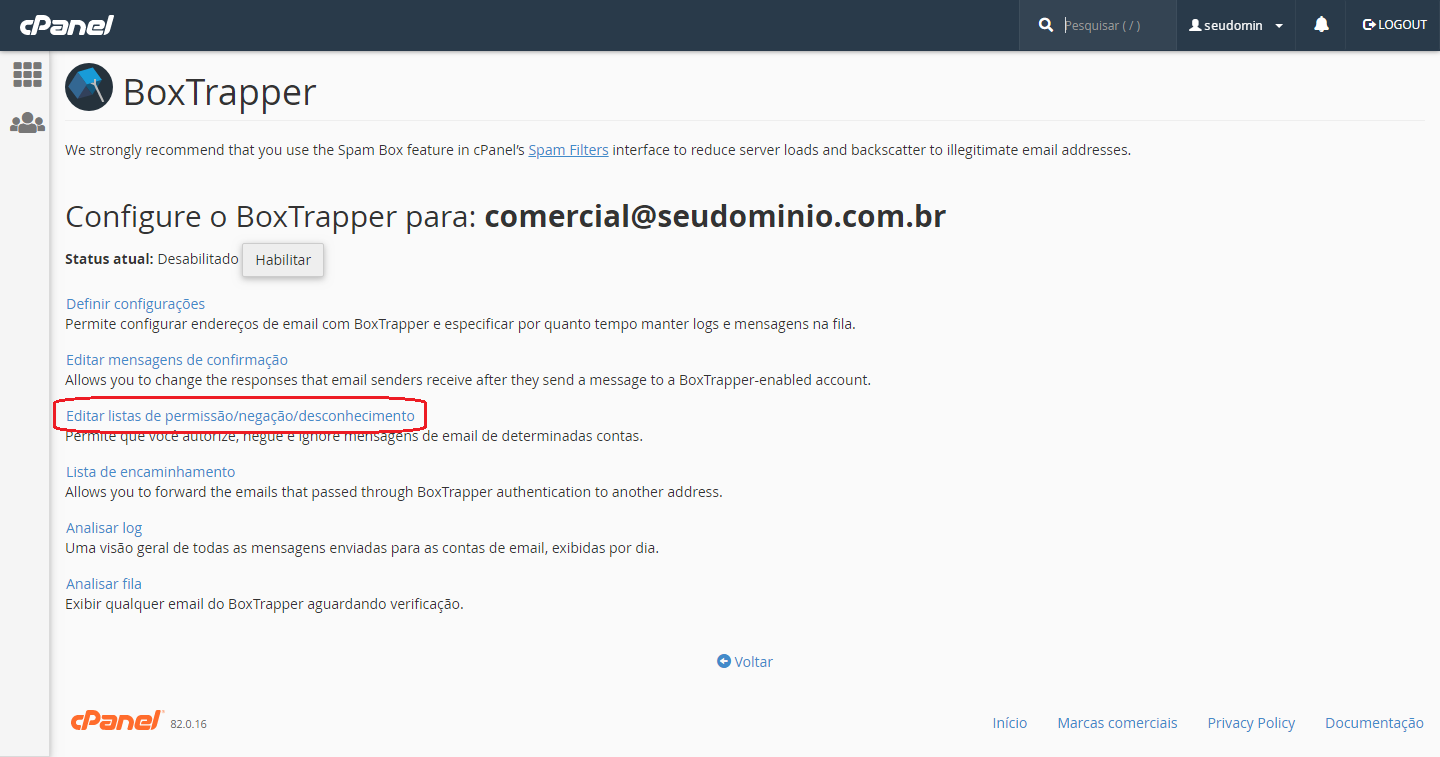Open Lista de encaminhamento link
1440x757 pixels.
pos(150,472)
